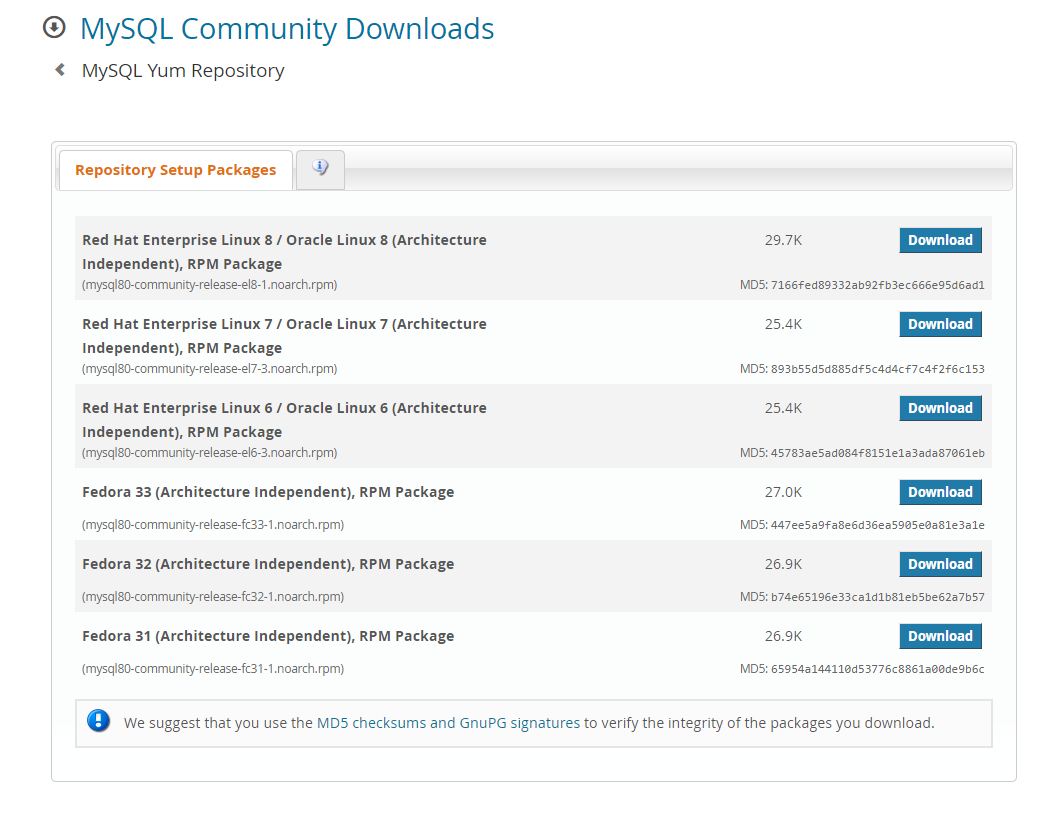Screen dimensions: 1052x813
Task: Download the Fedora 31 RPM package
Action: tap(940, 636)
